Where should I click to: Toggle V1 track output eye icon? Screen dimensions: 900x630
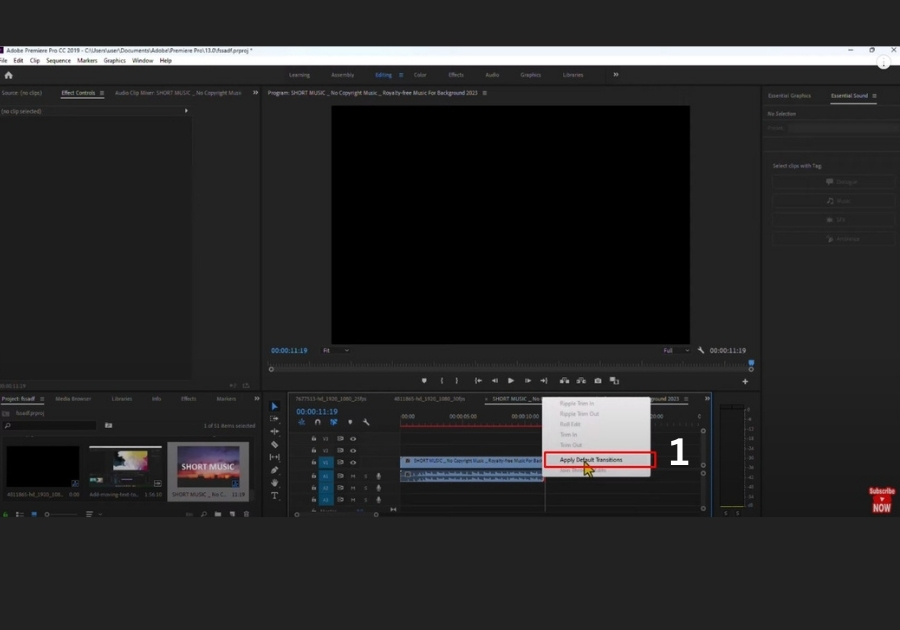pyautogui.click(x=353, y=463)
